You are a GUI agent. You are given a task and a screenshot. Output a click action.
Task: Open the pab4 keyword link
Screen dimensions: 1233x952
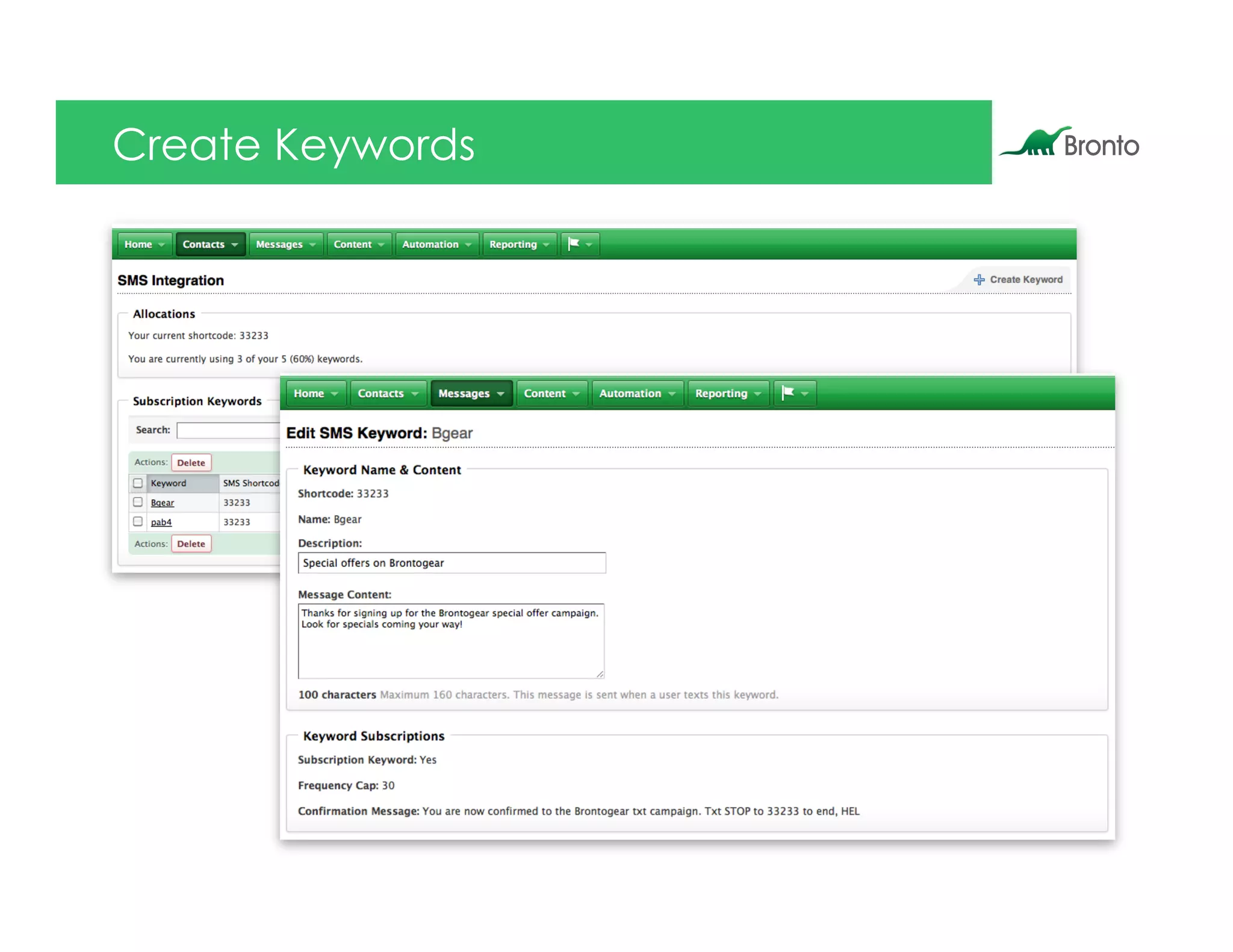pos(161,522)
